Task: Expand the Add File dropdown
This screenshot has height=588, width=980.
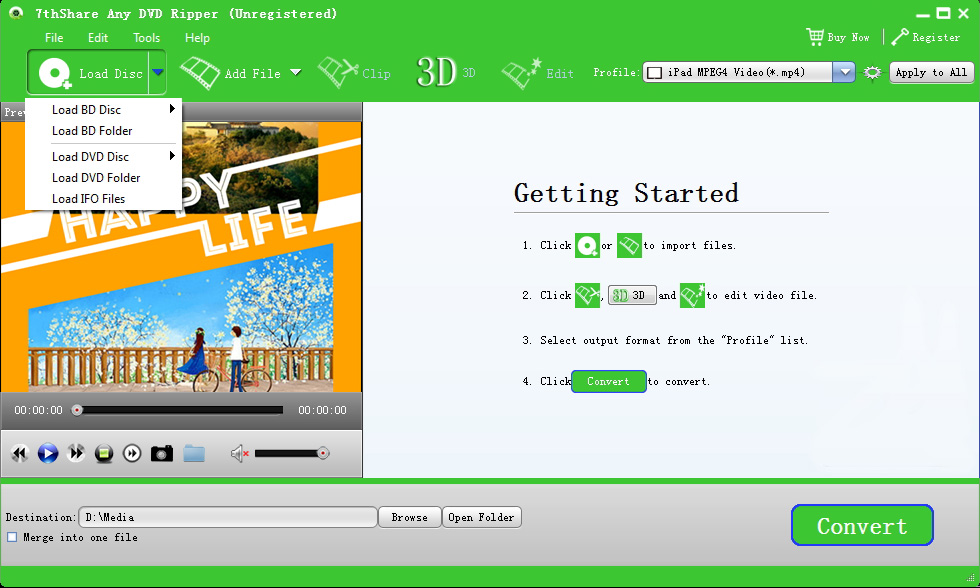Action: coord(294,72)
